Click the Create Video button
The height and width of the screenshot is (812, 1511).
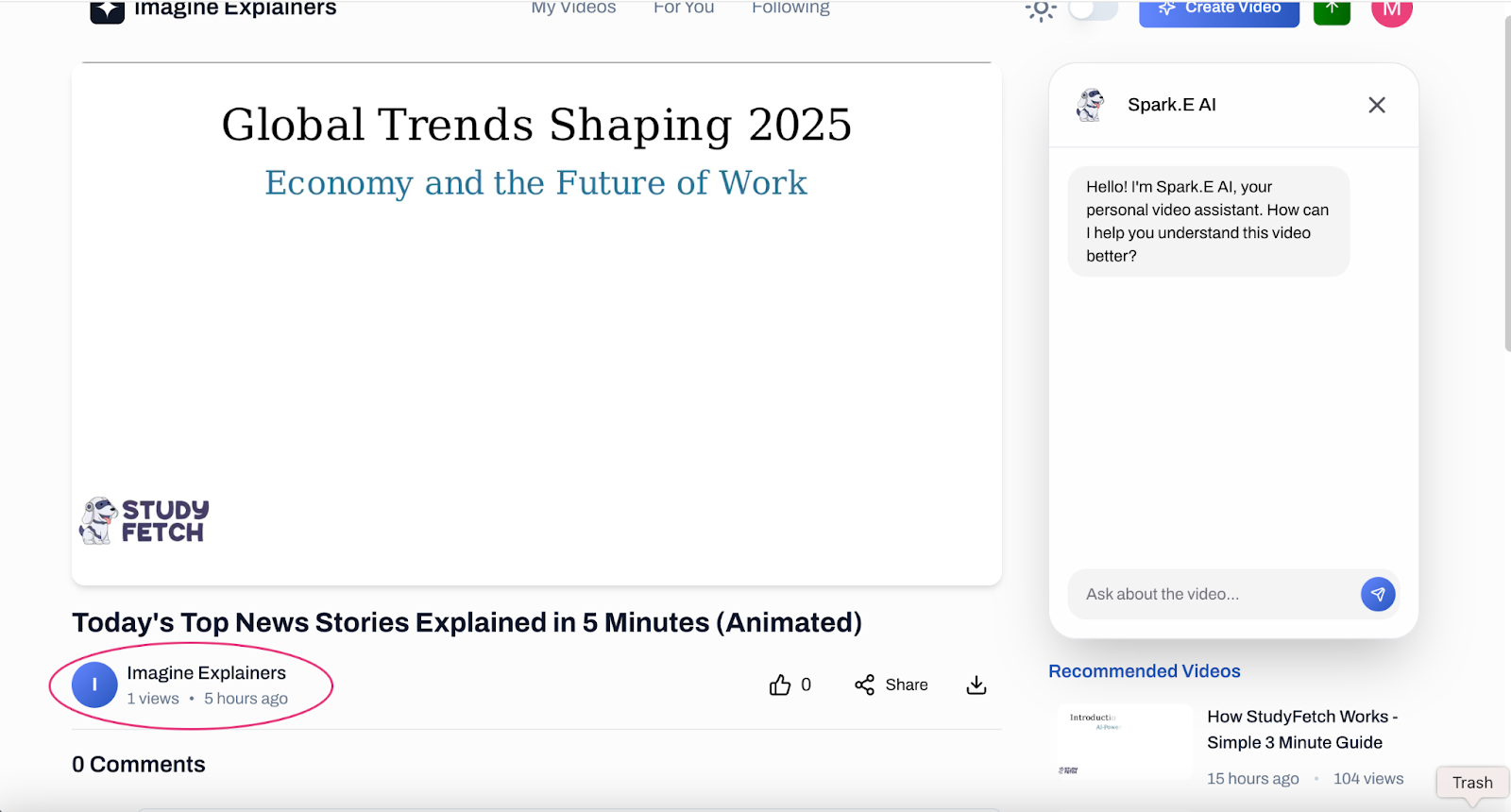(x=1219, y=11)
